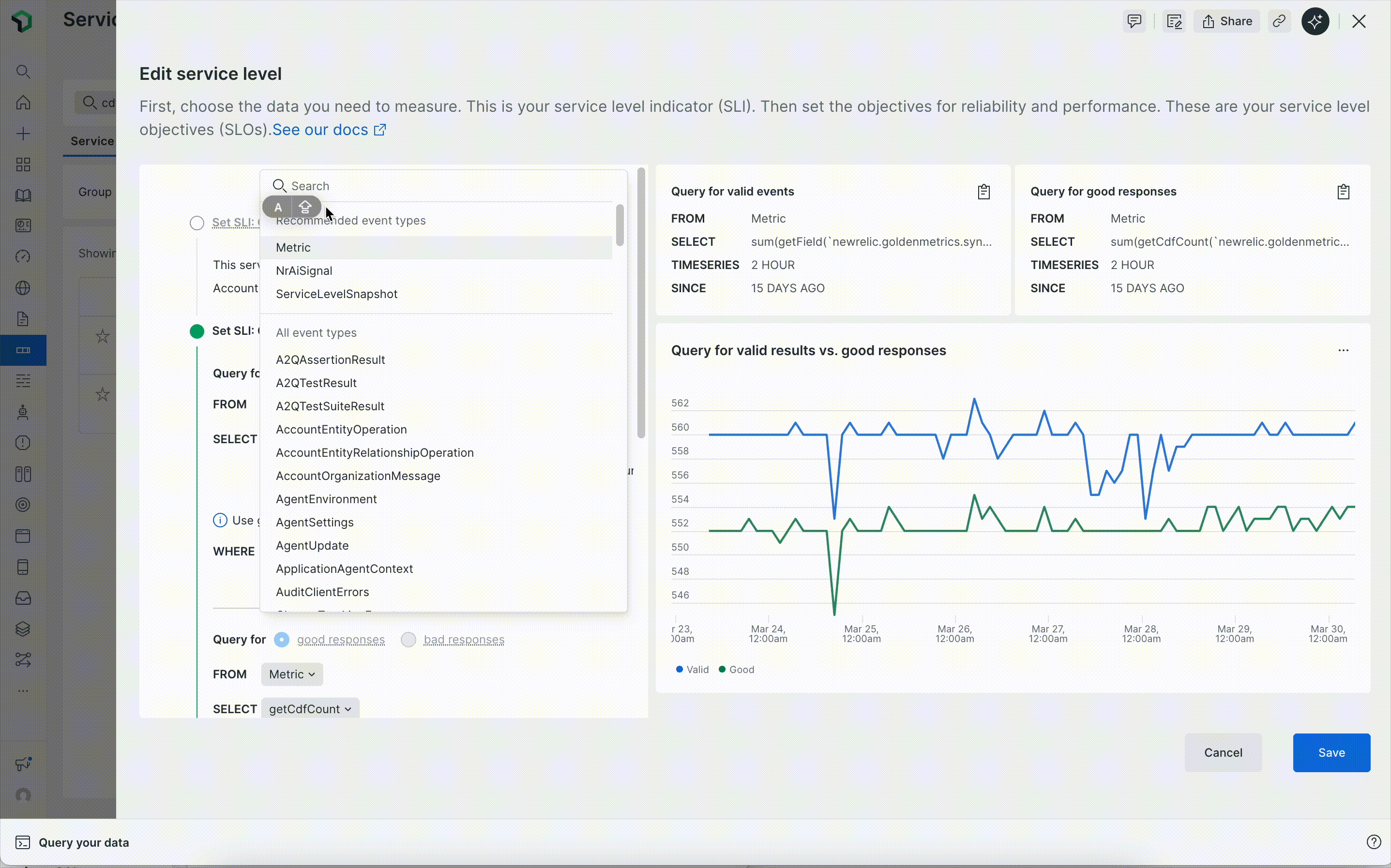Copy the good responses query
This screenshot has height=868, width=1391.
1343,192
